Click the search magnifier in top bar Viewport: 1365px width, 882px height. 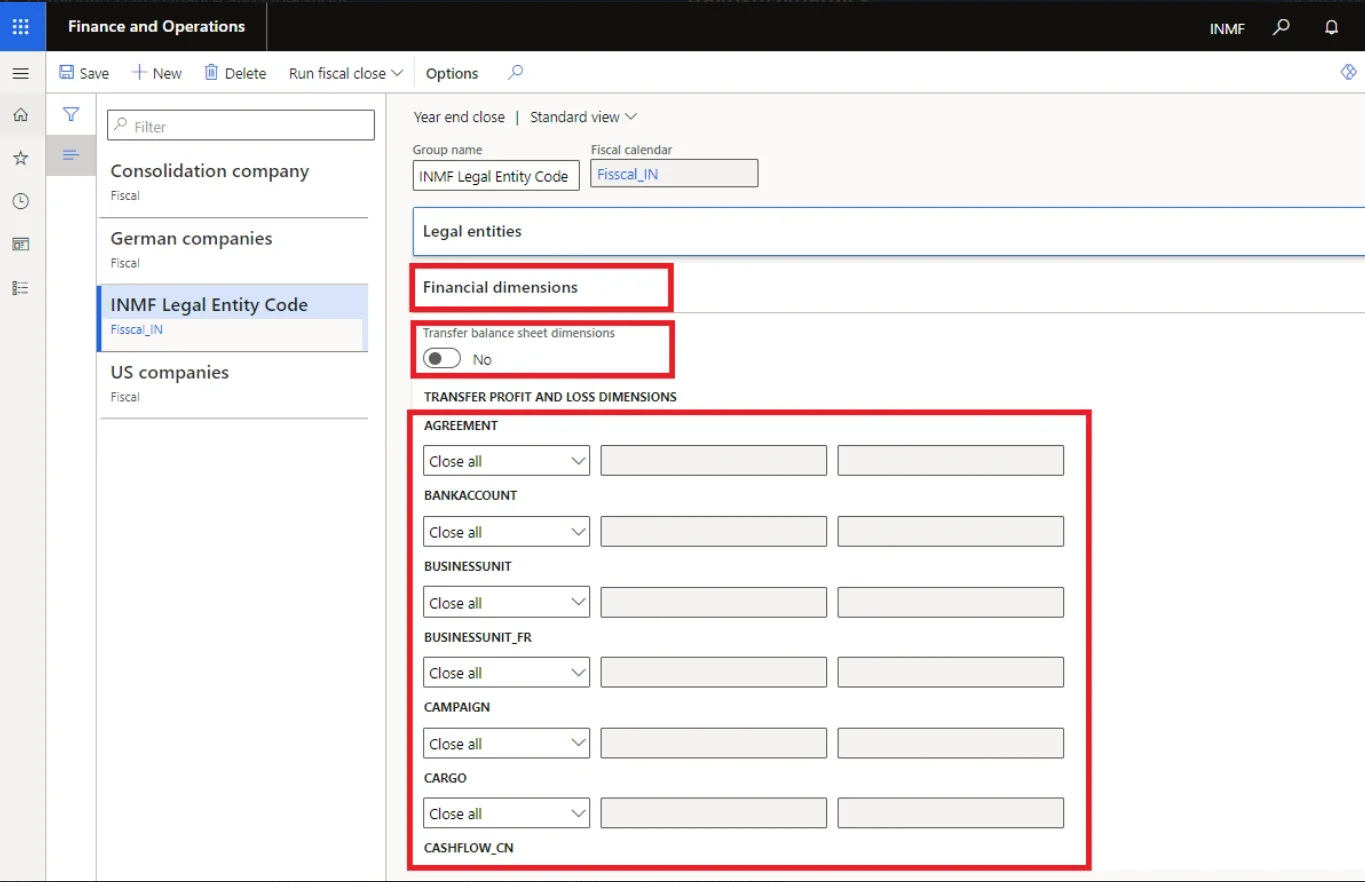click(1281, 28)
